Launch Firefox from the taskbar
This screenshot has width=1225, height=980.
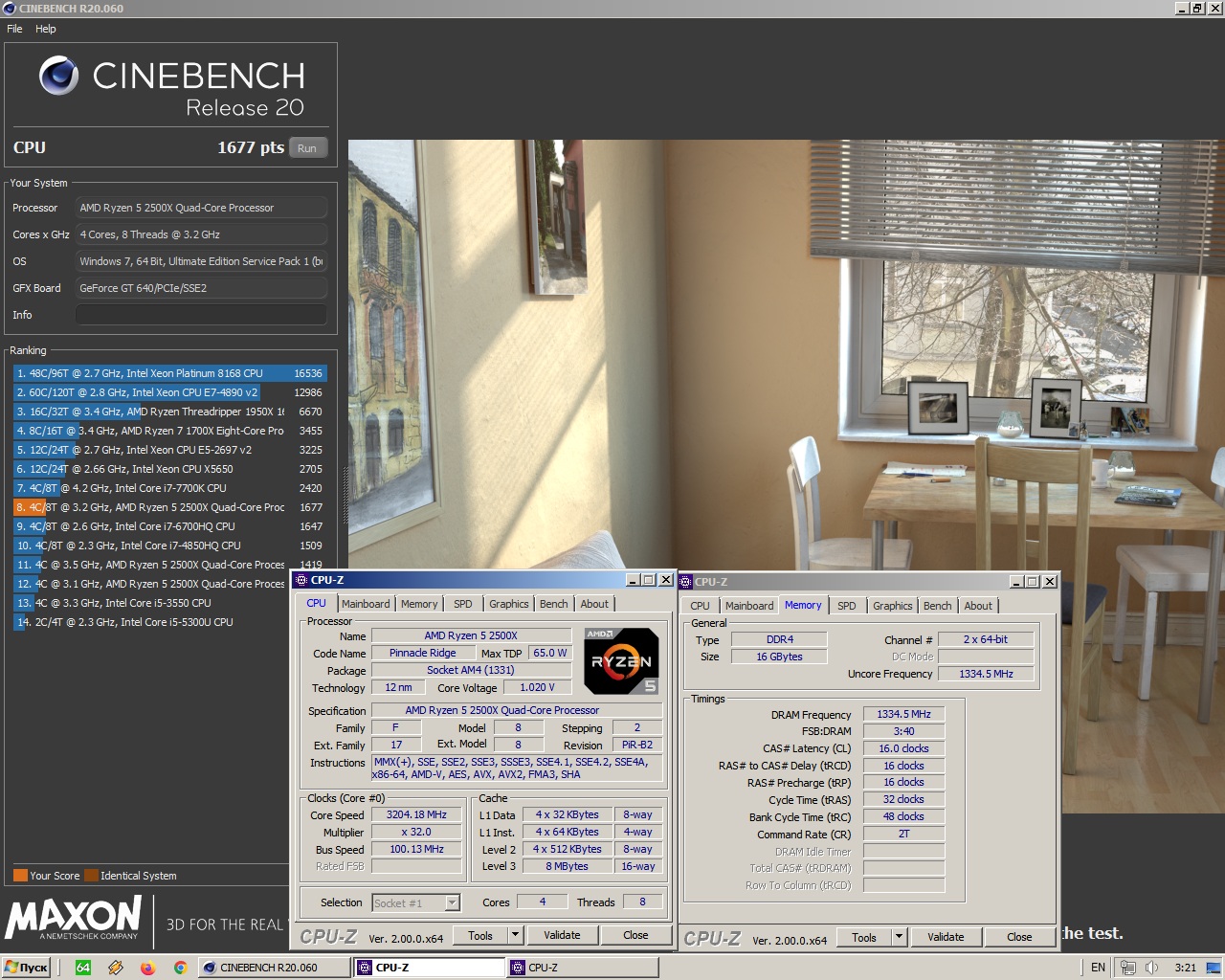coord(147,968)
